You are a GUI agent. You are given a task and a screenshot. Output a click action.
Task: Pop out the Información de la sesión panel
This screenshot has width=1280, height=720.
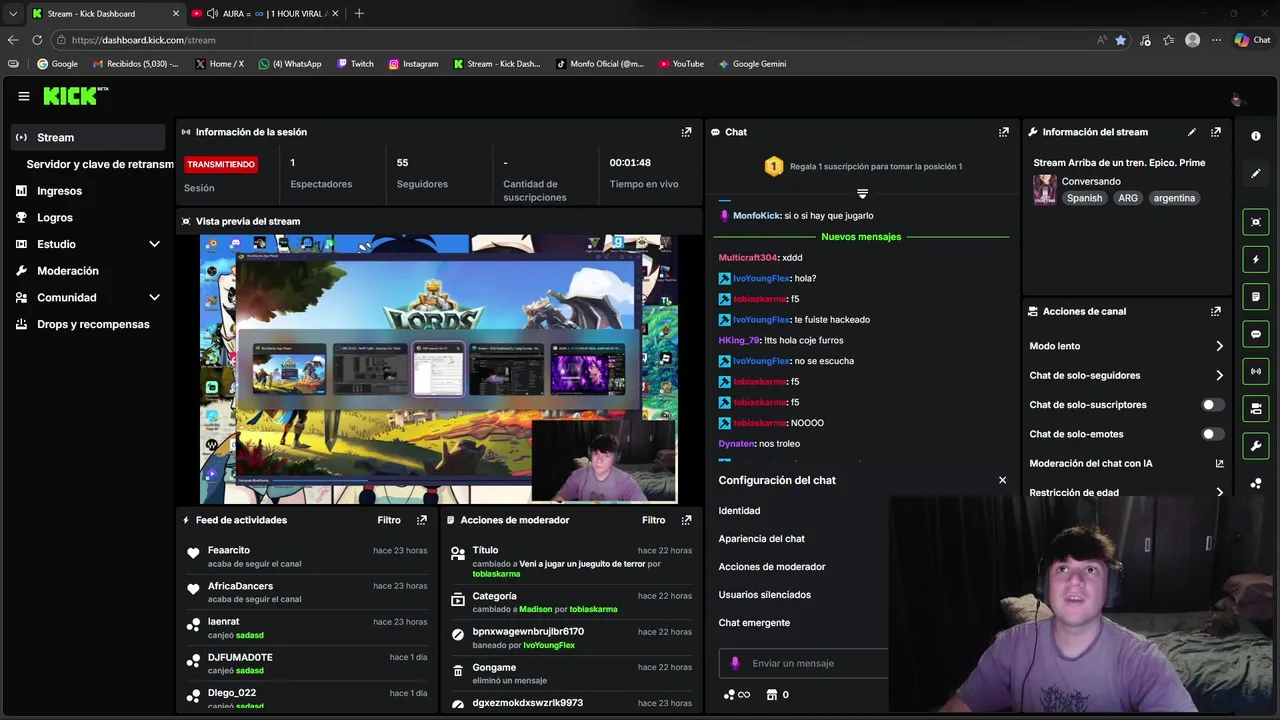point(686,132)
